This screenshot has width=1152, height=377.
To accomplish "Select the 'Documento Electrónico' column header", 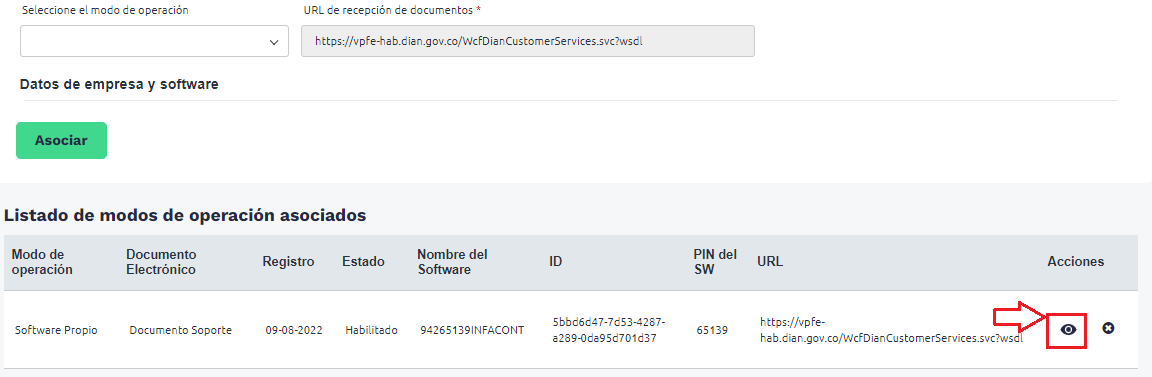I will pos(161,262).
